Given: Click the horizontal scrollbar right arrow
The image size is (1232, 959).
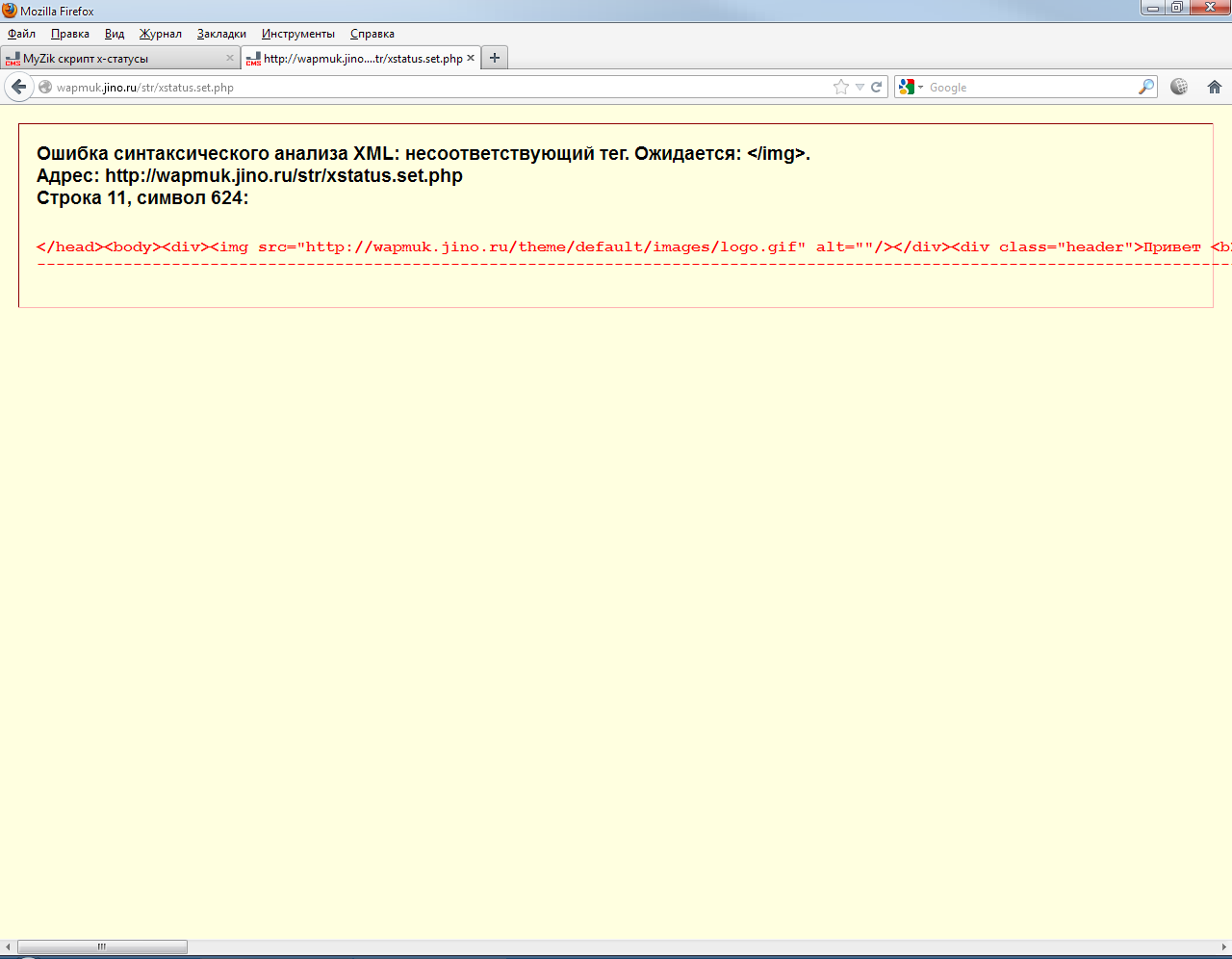Looking at the screenshot, I should [1224, 947].
